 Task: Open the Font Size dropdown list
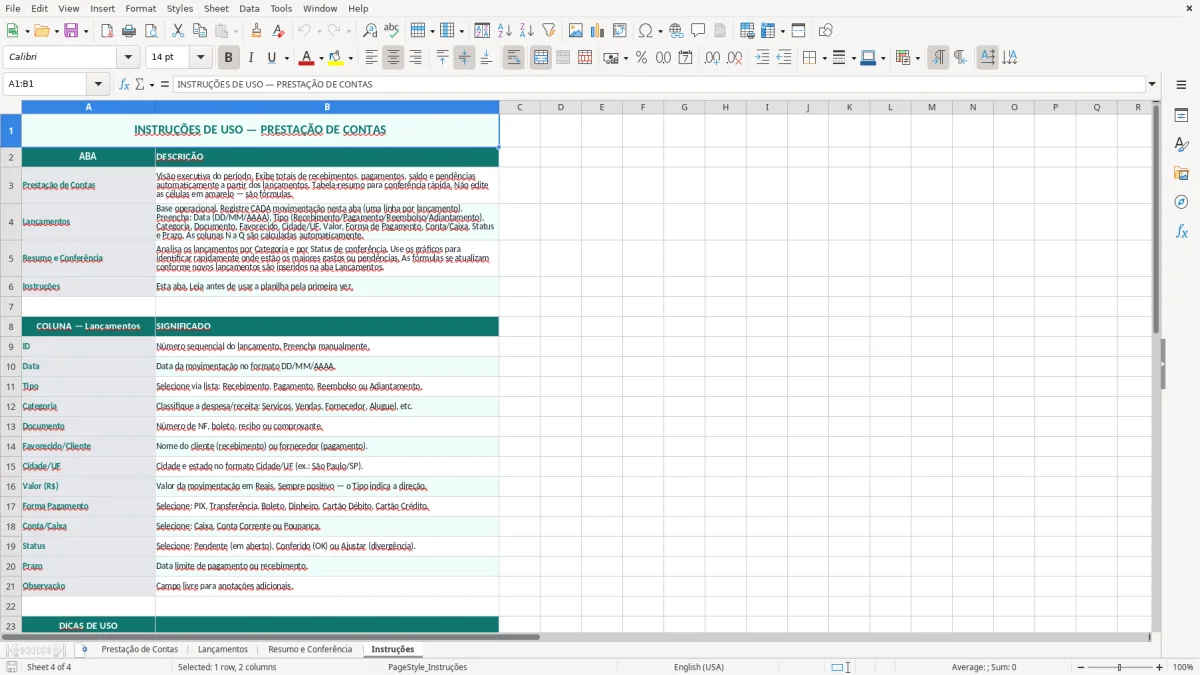(x=201, y=58)
